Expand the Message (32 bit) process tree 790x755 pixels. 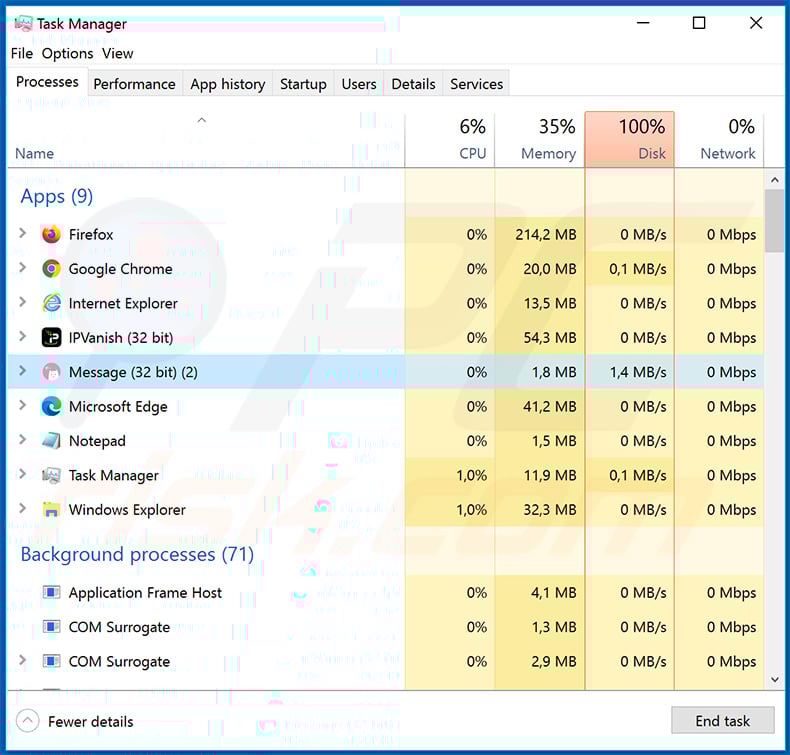23,372
